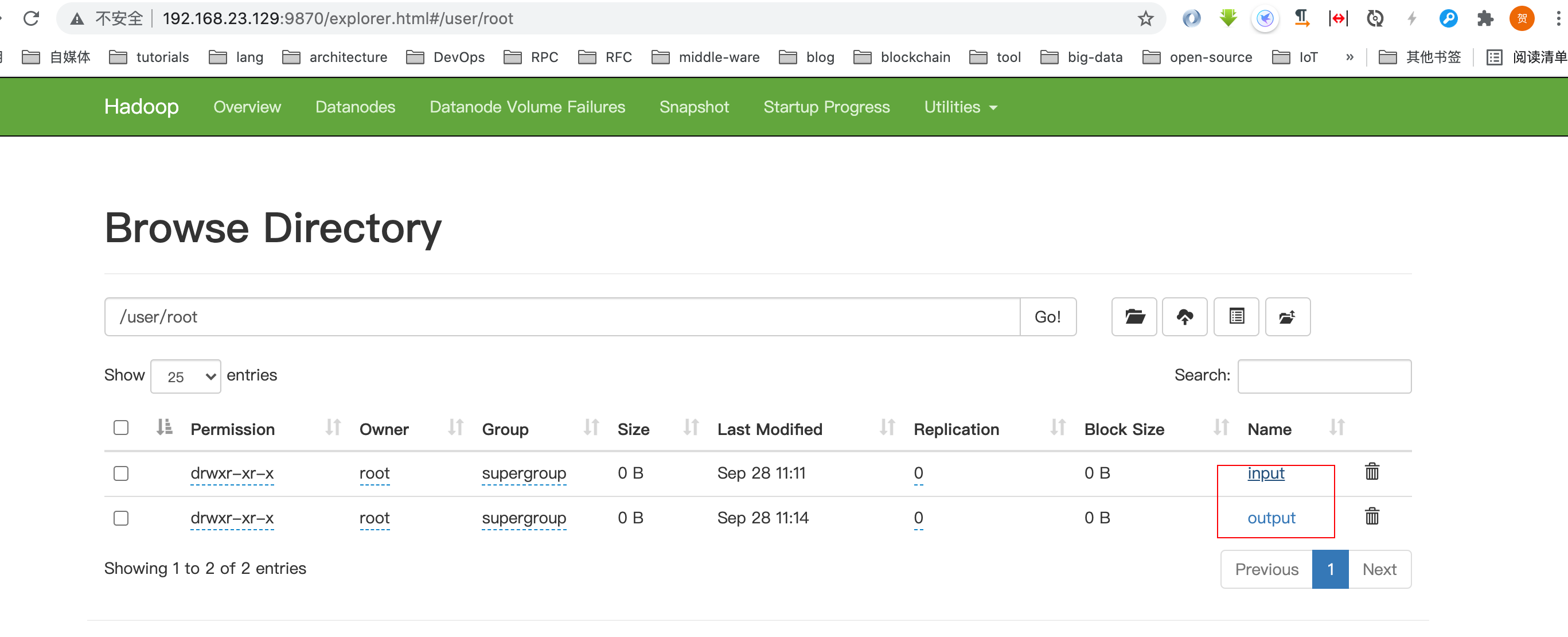The image size is (1568, 637).
Task: Click into the Search input field
Action: click(x=1324, y=376)
